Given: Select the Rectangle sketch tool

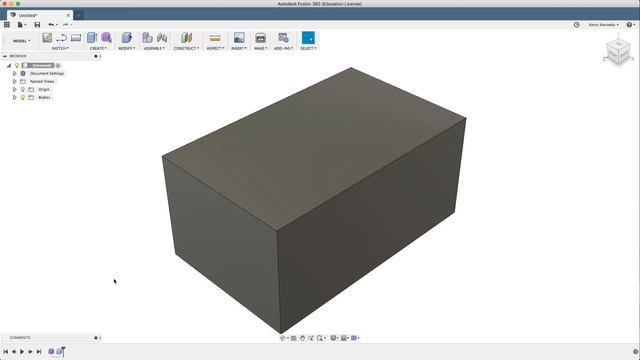Looking at the screenshot, I should point(76,38).
